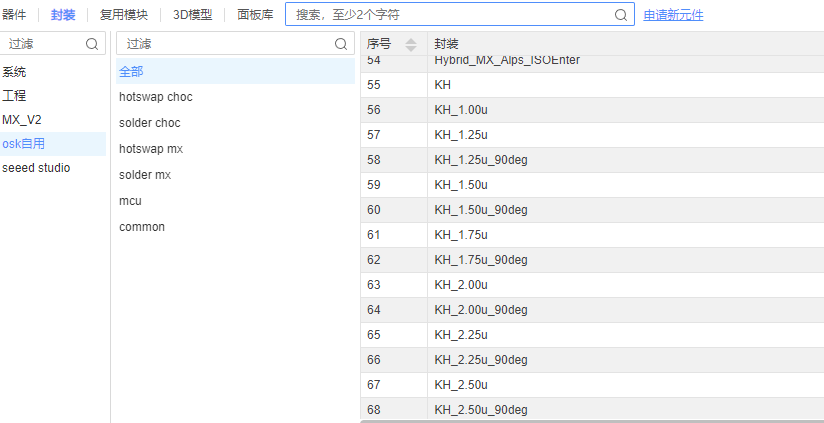Select the MX_V2 library

point(22,120)
